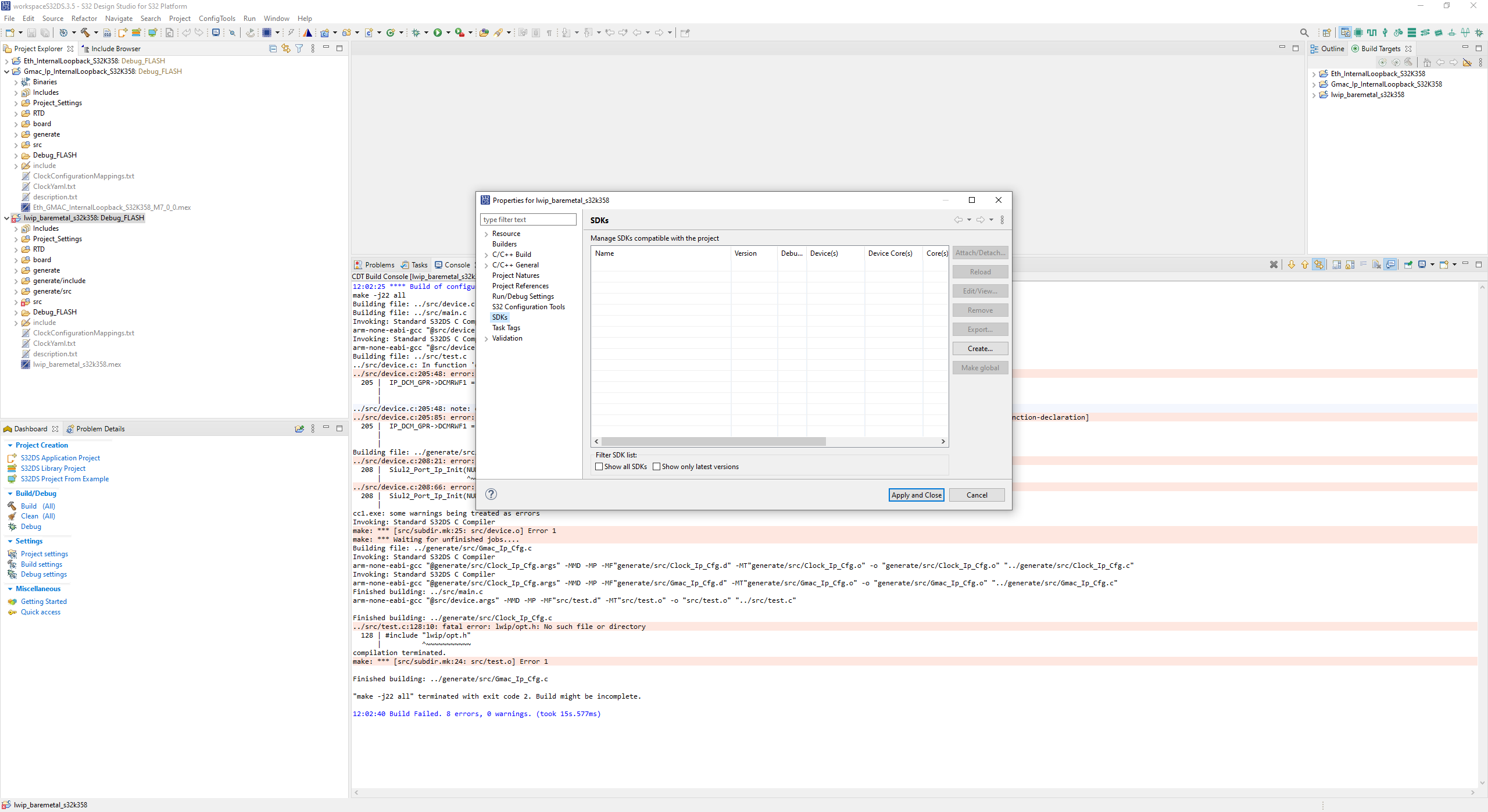Collapse the Project Creation dashboard section
The height and width of the screenshot is (812, 1488).
tap(10, 445)
